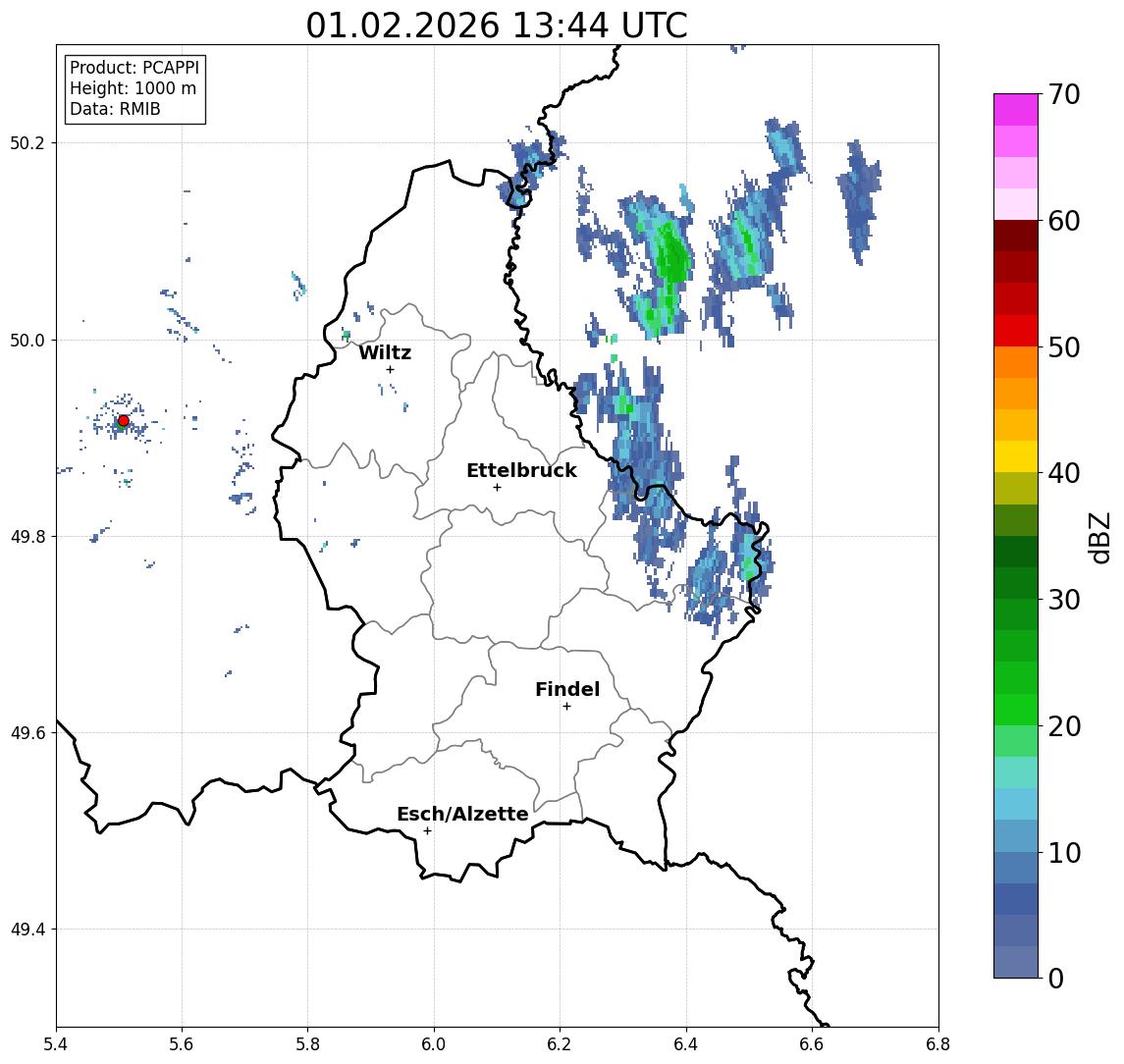
Task: Click the Esch/Alzette station cross marker
Action: (427, 831)
